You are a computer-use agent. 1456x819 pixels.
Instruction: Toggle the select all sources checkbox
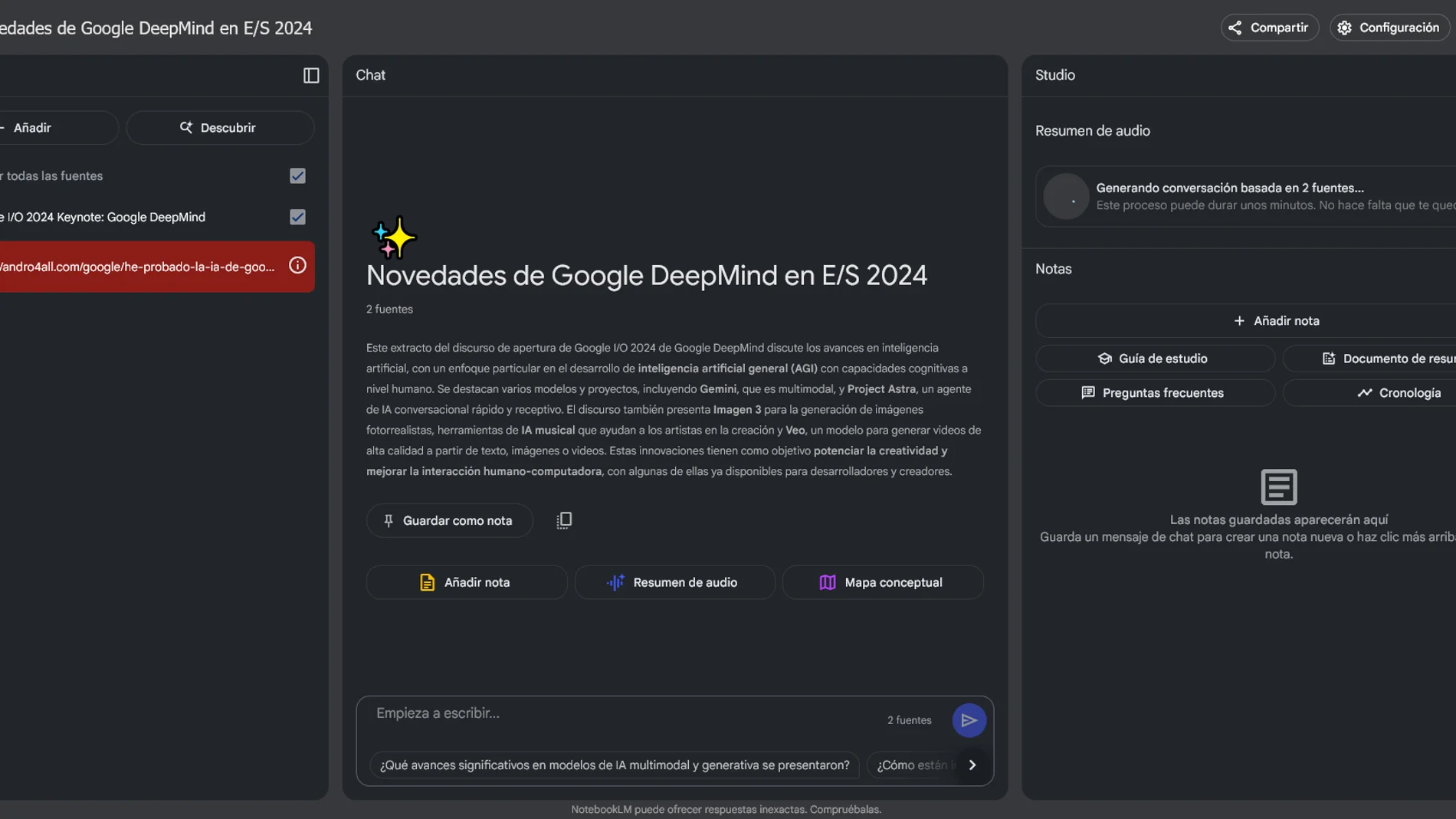[297, 176]
